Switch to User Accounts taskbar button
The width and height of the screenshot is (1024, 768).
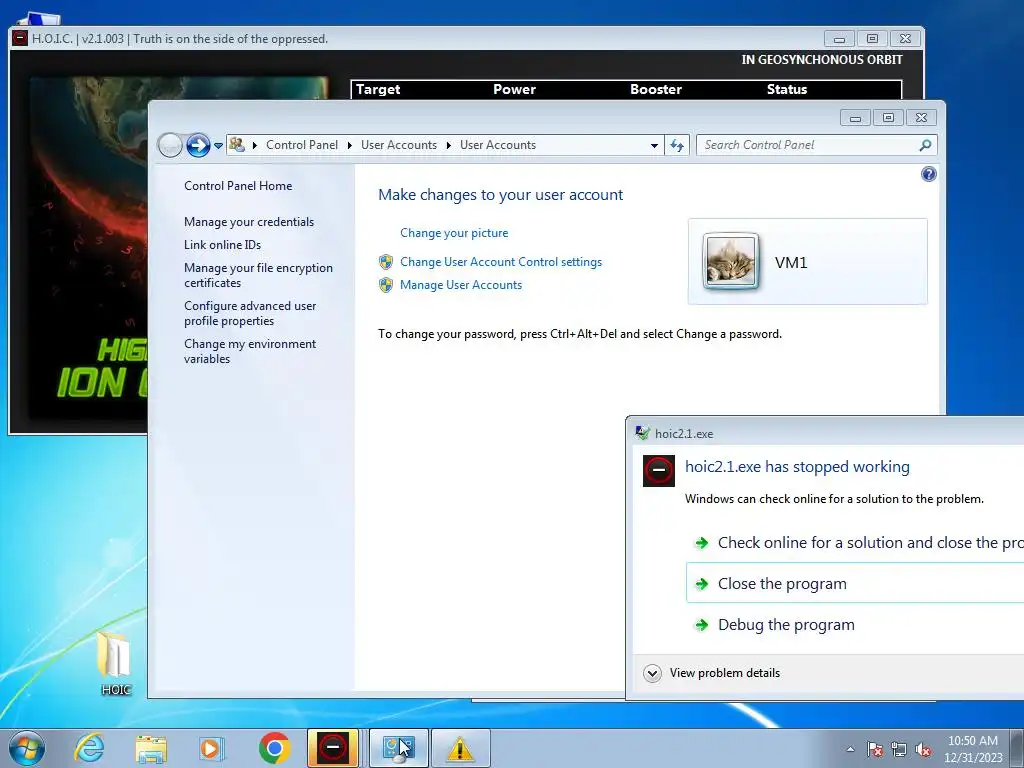[x=398, y=748]
